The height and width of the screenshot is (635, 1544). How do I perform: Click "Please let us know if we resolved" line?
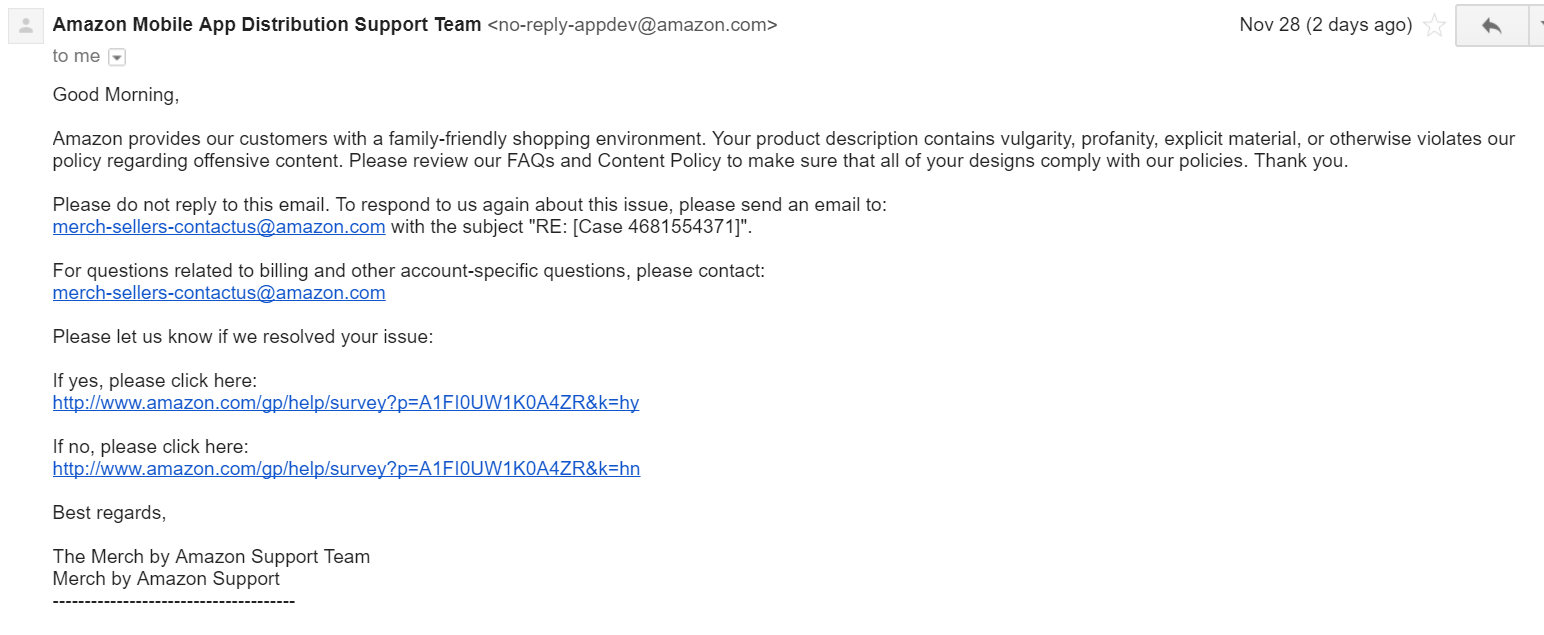[x=243, y=337]
